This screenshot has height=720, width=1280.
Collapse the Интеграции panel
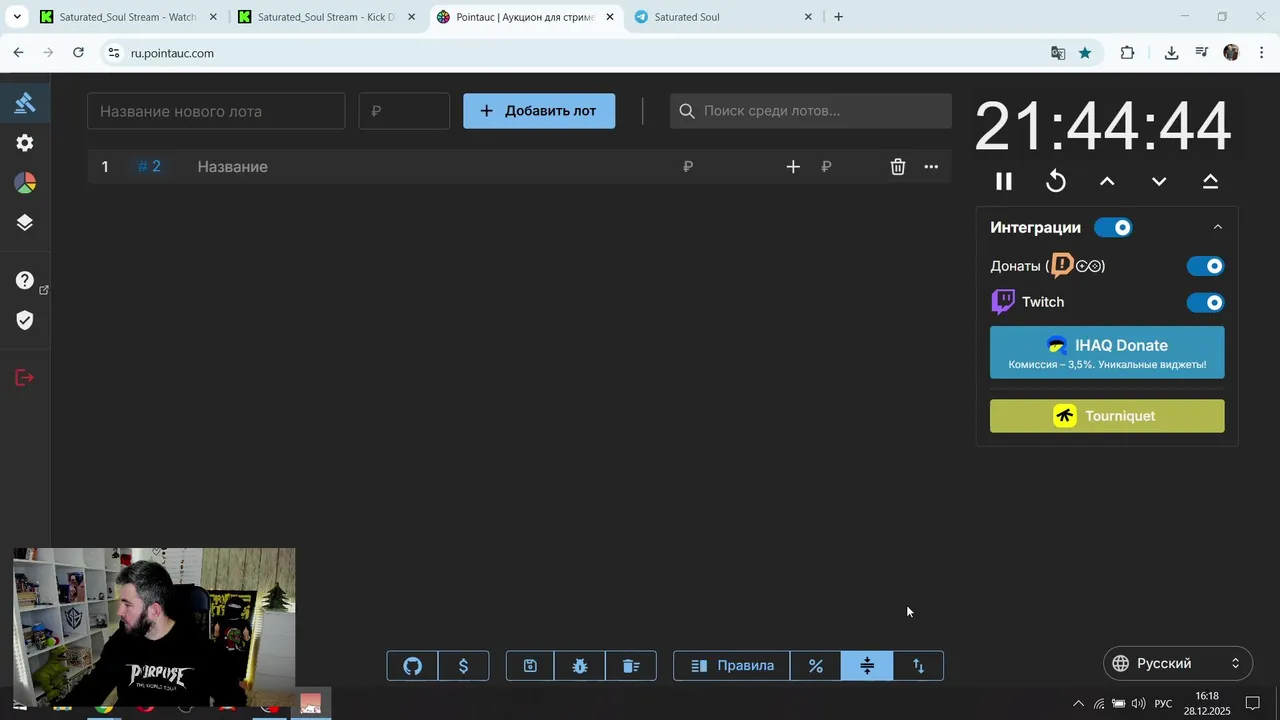coord(1218,228)
